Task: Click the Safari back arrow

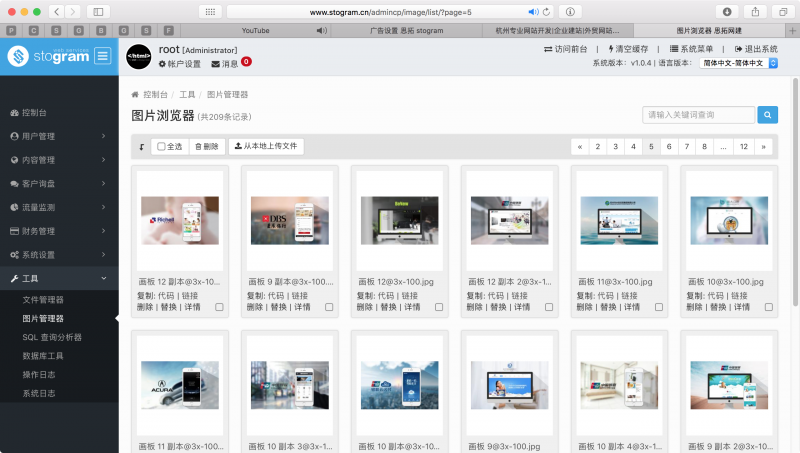Action: 57,12
